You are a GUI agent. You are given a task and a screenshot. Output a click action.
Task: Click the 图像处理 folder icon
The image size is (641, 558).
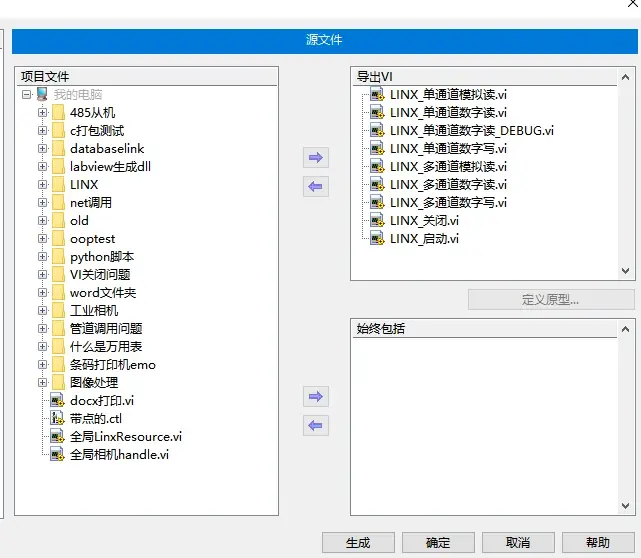click(58, 382)
